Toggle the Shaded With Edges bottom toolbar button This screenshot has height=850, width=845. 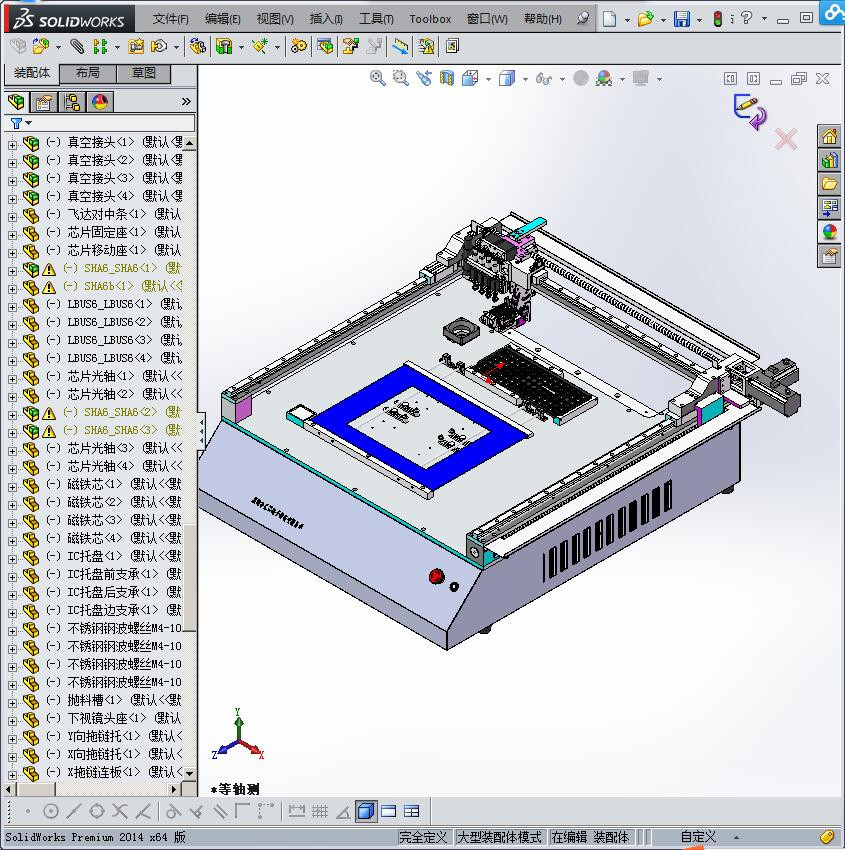point(366,811)
